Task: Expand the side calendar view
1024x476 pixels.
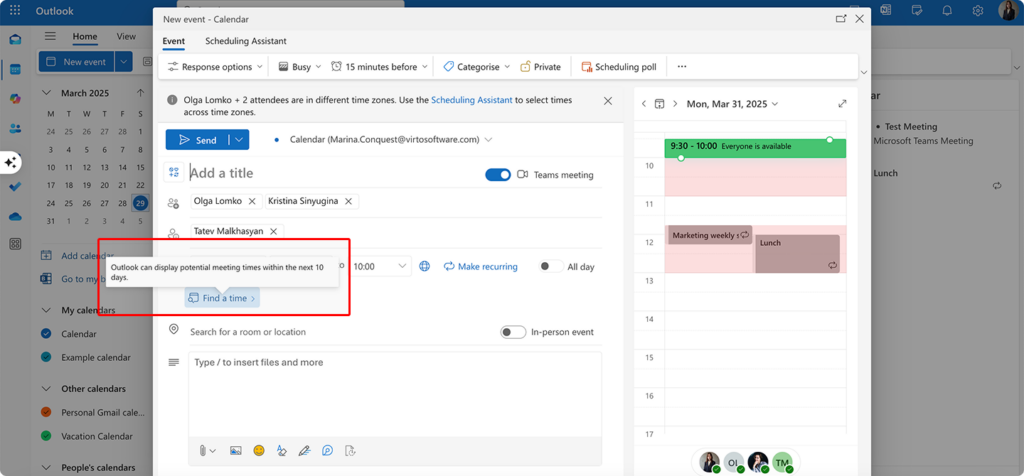Action: [842, 104]
